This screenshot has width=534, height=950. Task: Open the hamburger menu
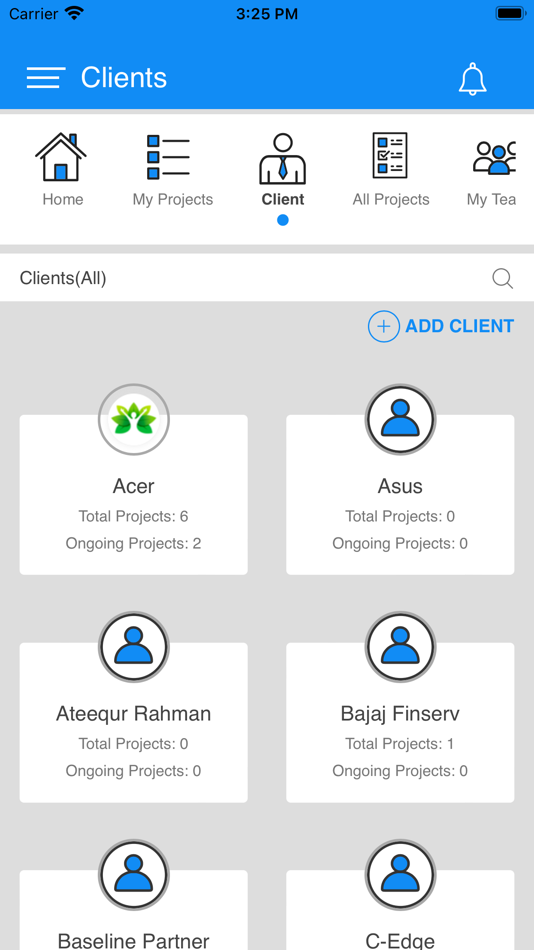(x=46, y=78)
